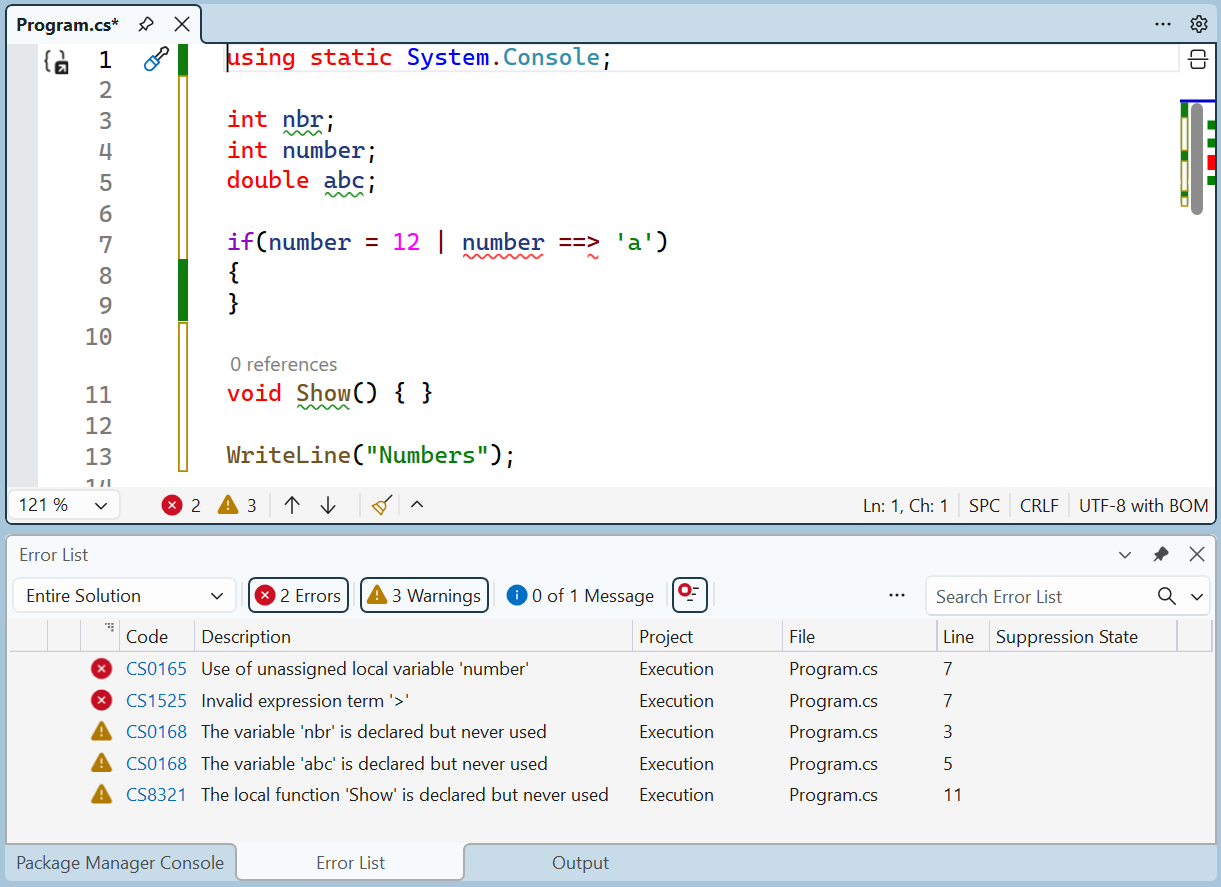Click '0 references' CodeLens link
This screenshot has height=887, width=1221.
coord(283,364)
